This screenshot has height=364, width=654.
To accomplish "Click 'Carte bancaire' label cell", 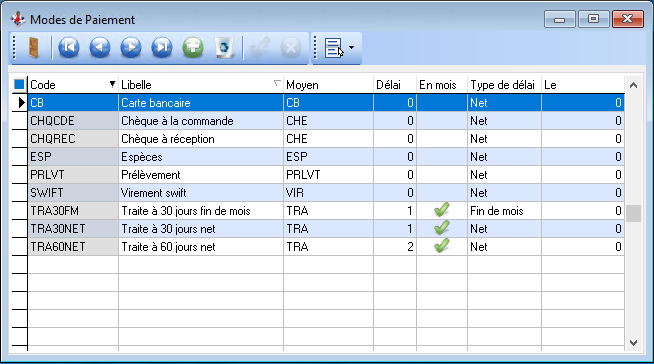I will pyautogui.click(x=201, y=103).
